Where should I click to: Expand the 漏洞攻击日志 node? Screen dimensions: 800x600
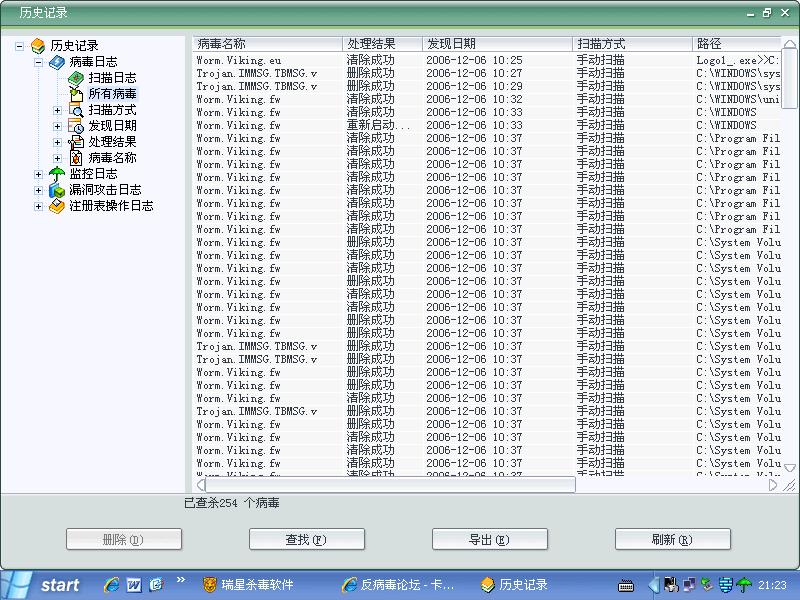click(x=38, y=190)
